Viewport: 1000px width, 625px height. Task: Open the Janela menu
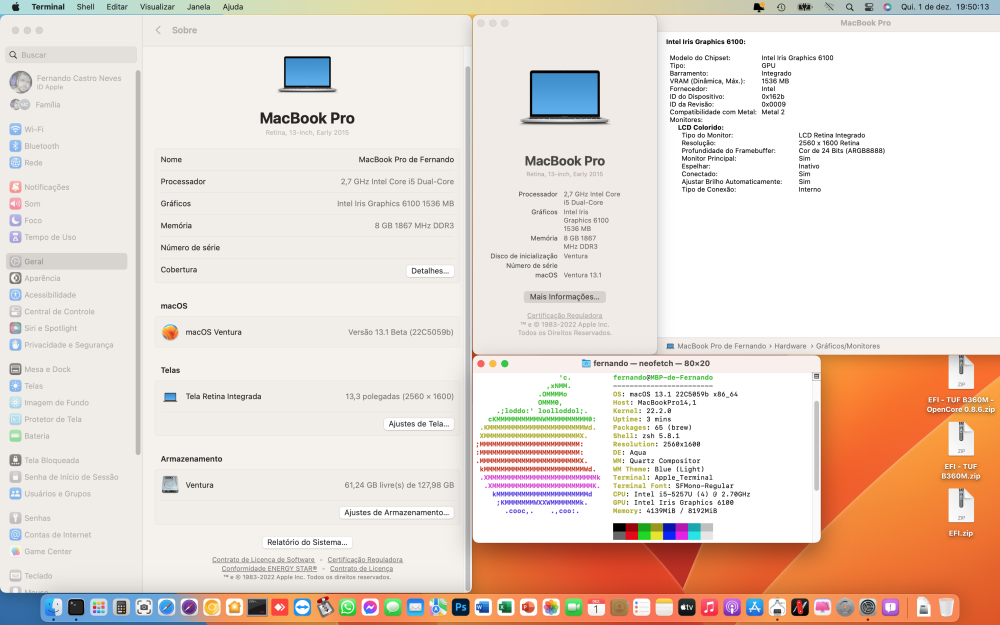click(x=198, y=7)
